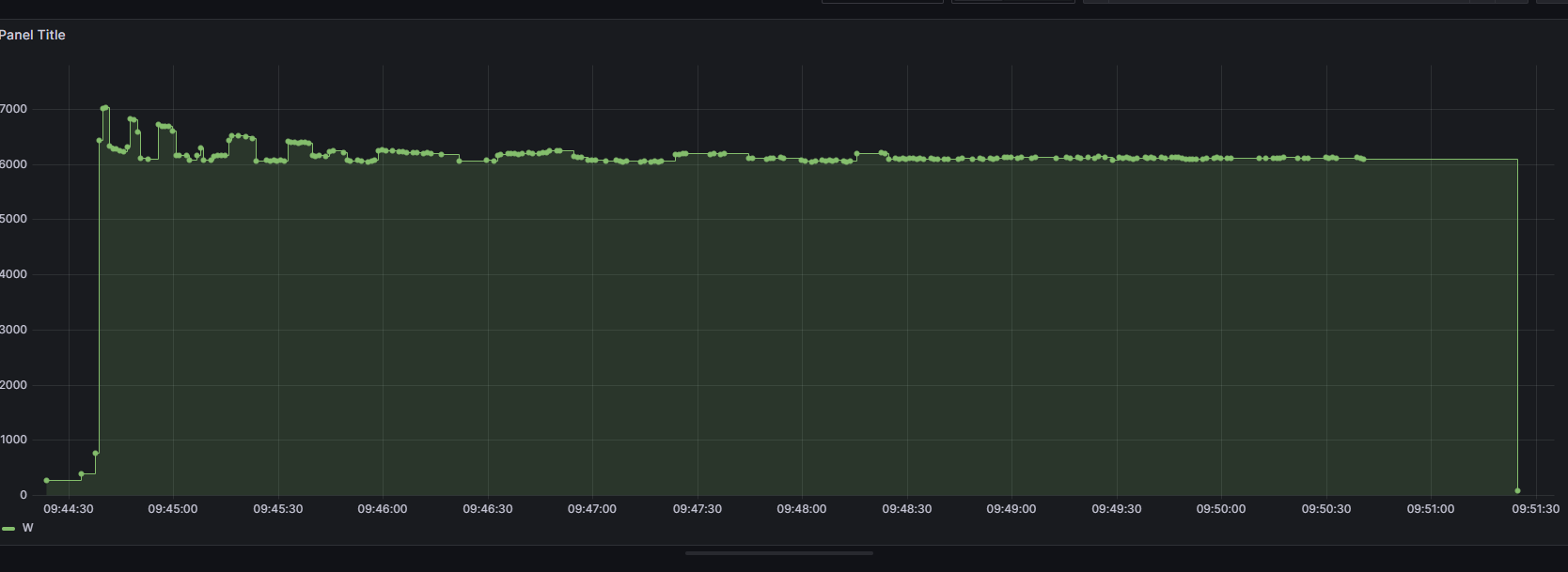Image resolution: width=1568 pixels, height=572 pixels.
Task: Click the 5000 y-axis label
Action: click(x=14, y=219)
